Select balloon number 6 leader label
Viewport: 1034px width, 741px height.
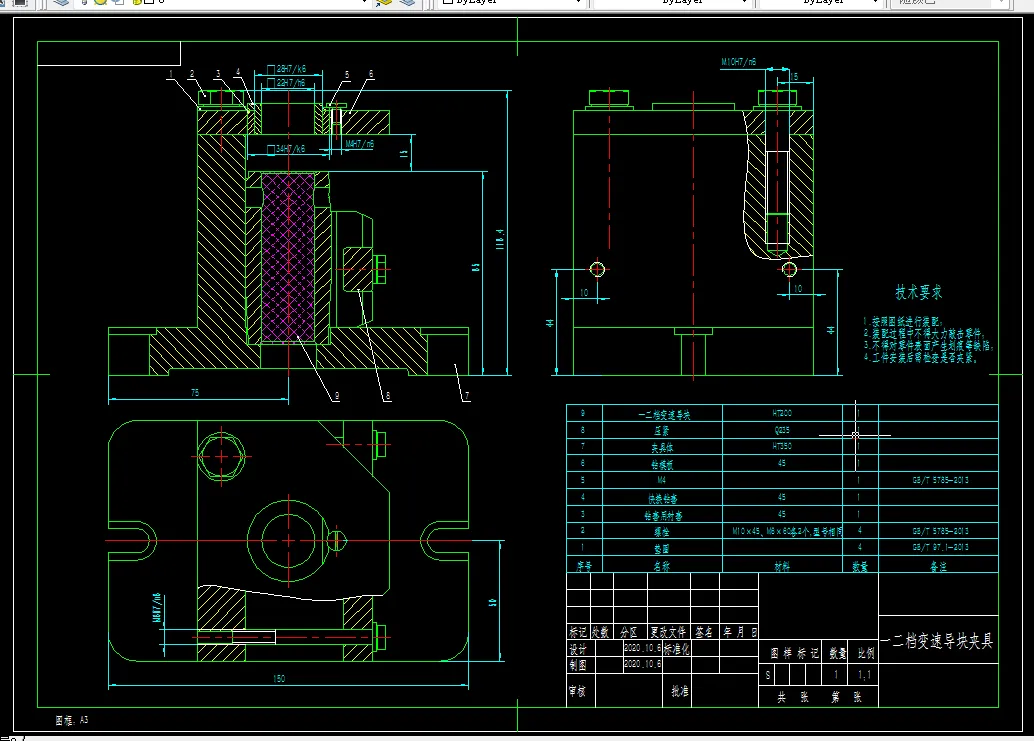coord(371,74)
